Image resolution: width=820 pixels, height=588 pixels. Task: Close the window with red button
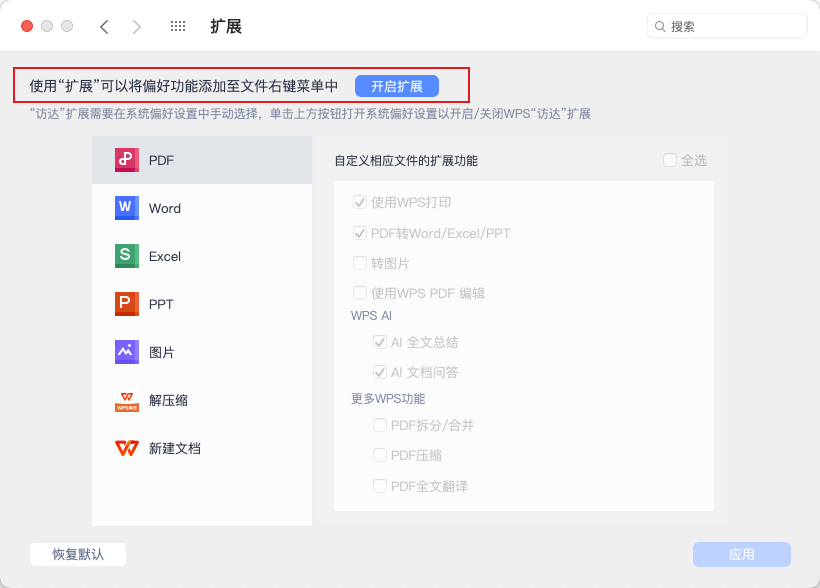click(27, 26)
